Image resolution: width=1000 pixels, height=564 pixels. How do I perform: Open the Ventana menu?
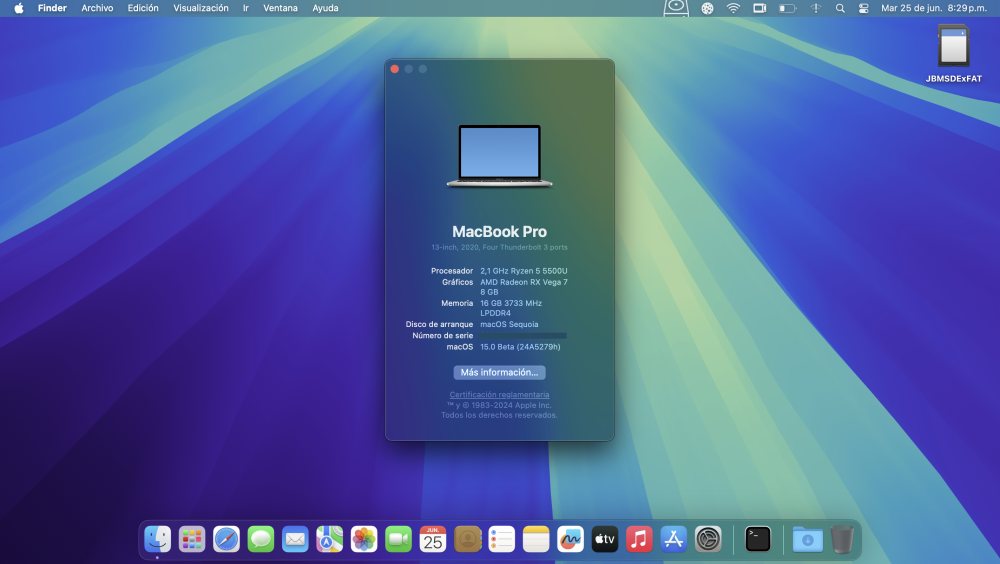(x=281, y=8)
